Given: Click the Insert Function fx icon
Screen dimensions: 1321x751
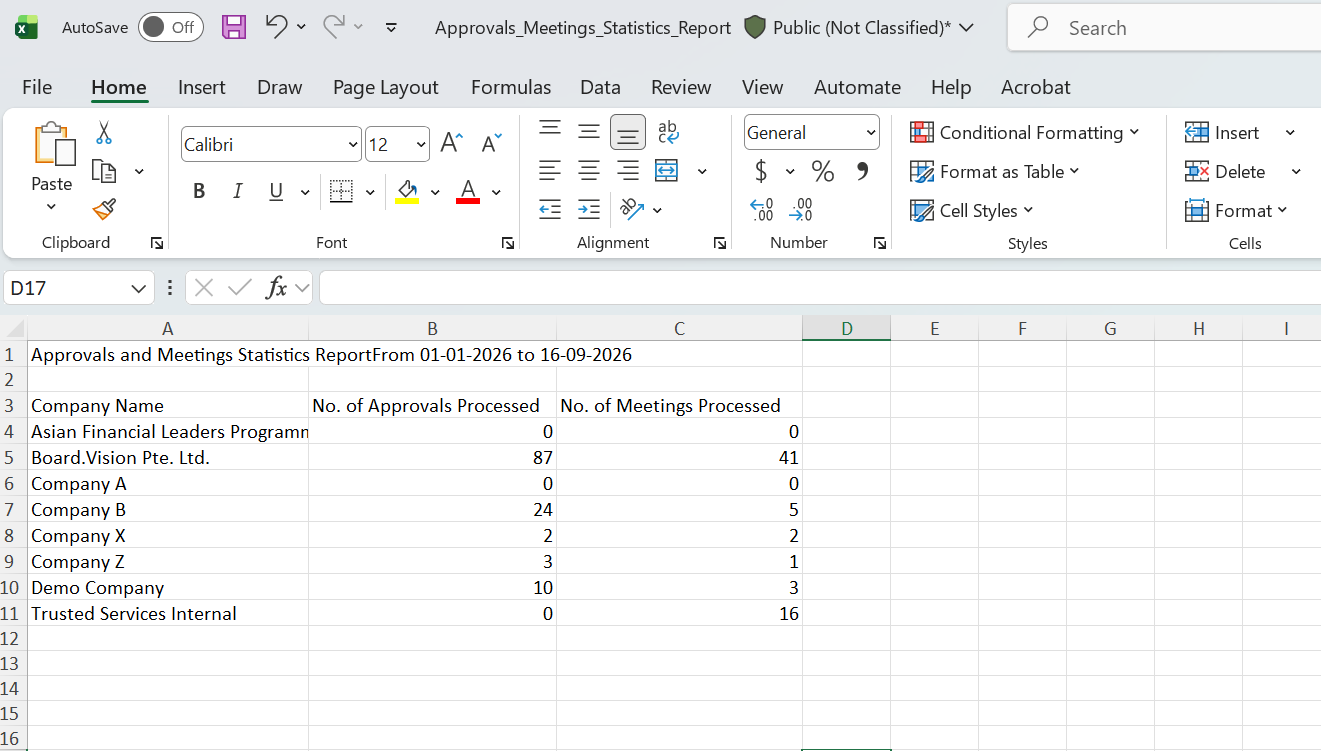Looking at the screenshot, I should tap(277, 288).
